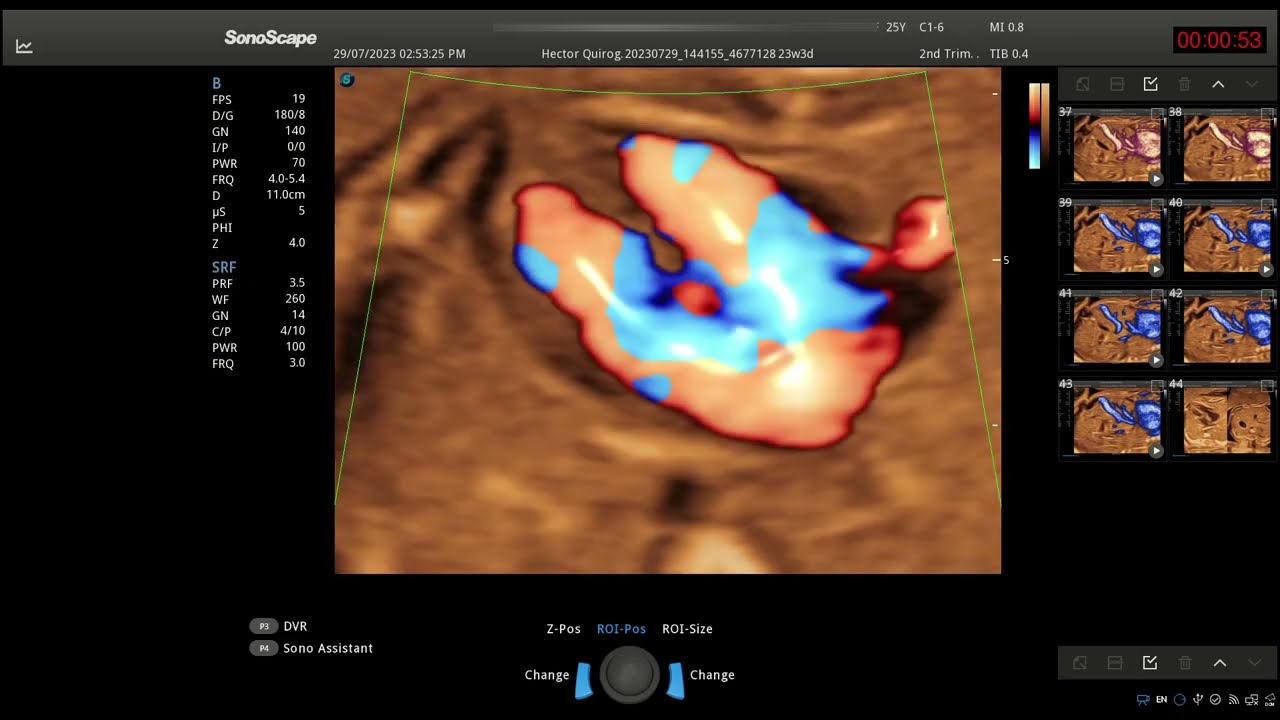Click down chevron in the top clip toolbar

tap(1252, 85)
